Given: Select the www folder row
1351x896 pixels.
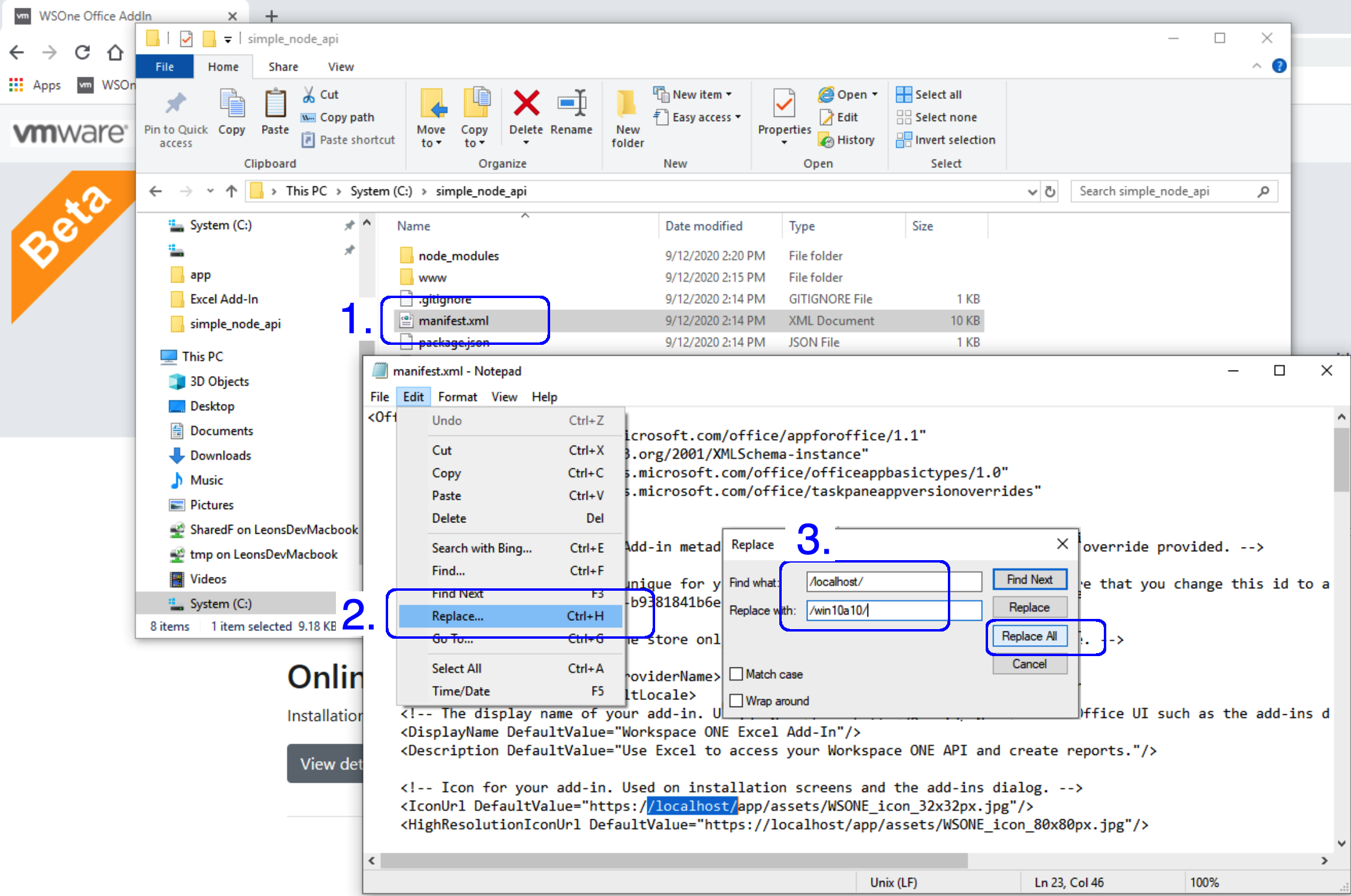Looking at the screenshot, I should pyautogui.click(x=689, y=277).
